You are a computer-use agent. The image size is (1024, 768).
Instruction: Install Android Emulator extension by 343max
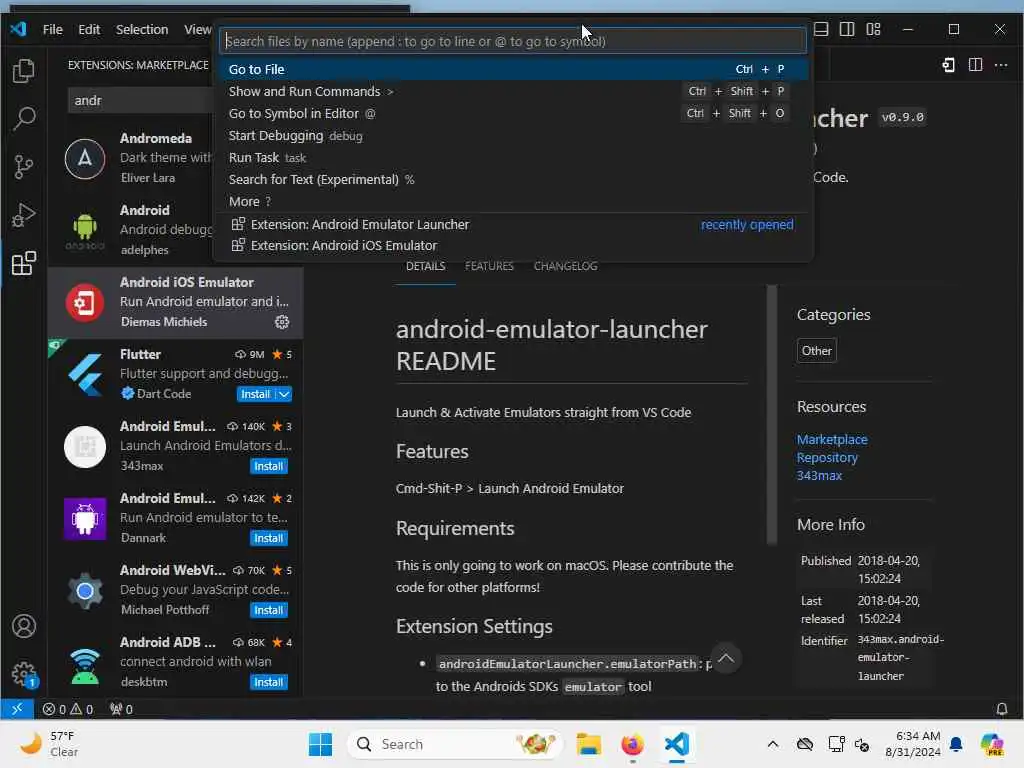tap(268, 466)
